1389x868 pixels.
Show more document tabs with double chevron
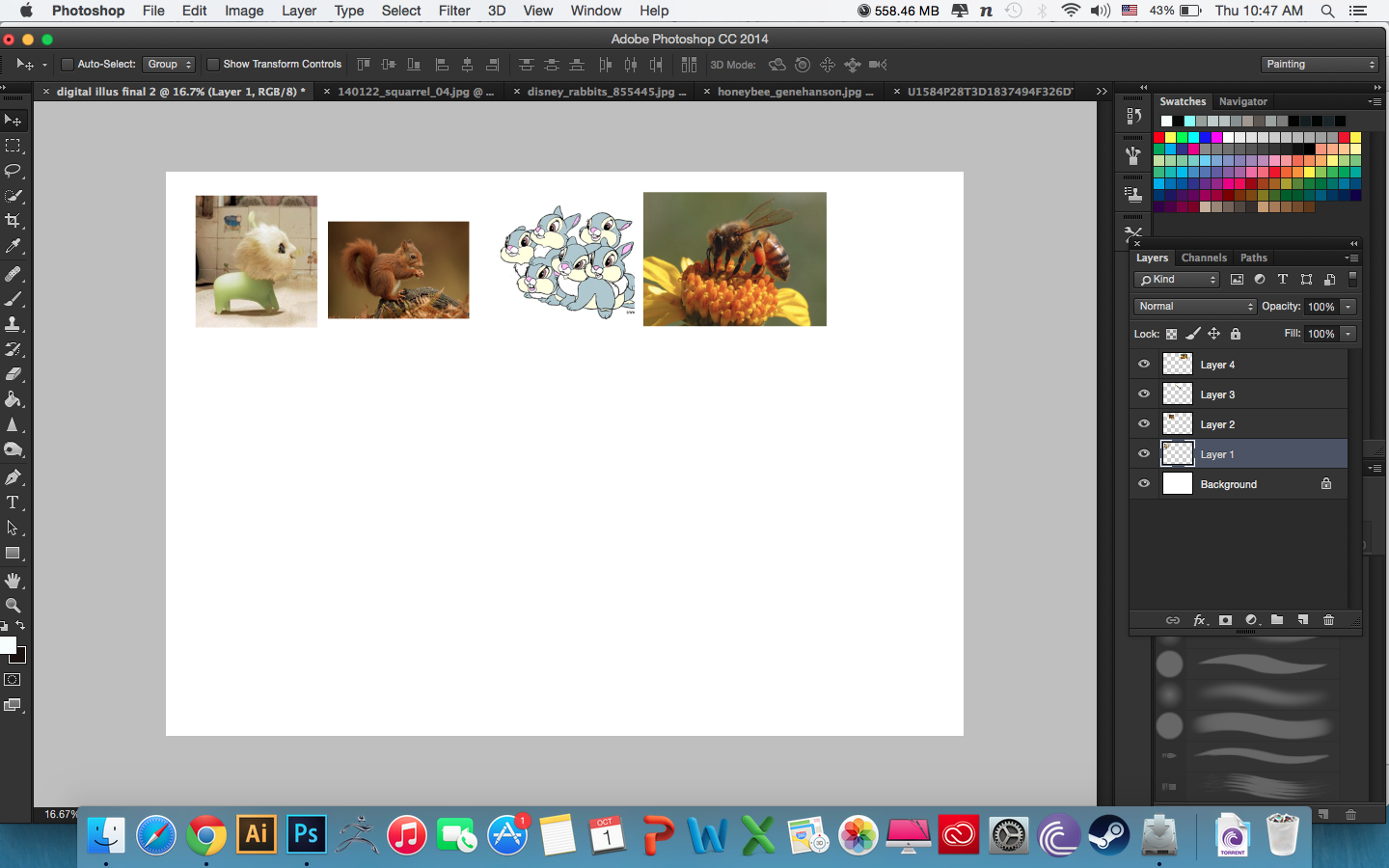coord(1102,92)
